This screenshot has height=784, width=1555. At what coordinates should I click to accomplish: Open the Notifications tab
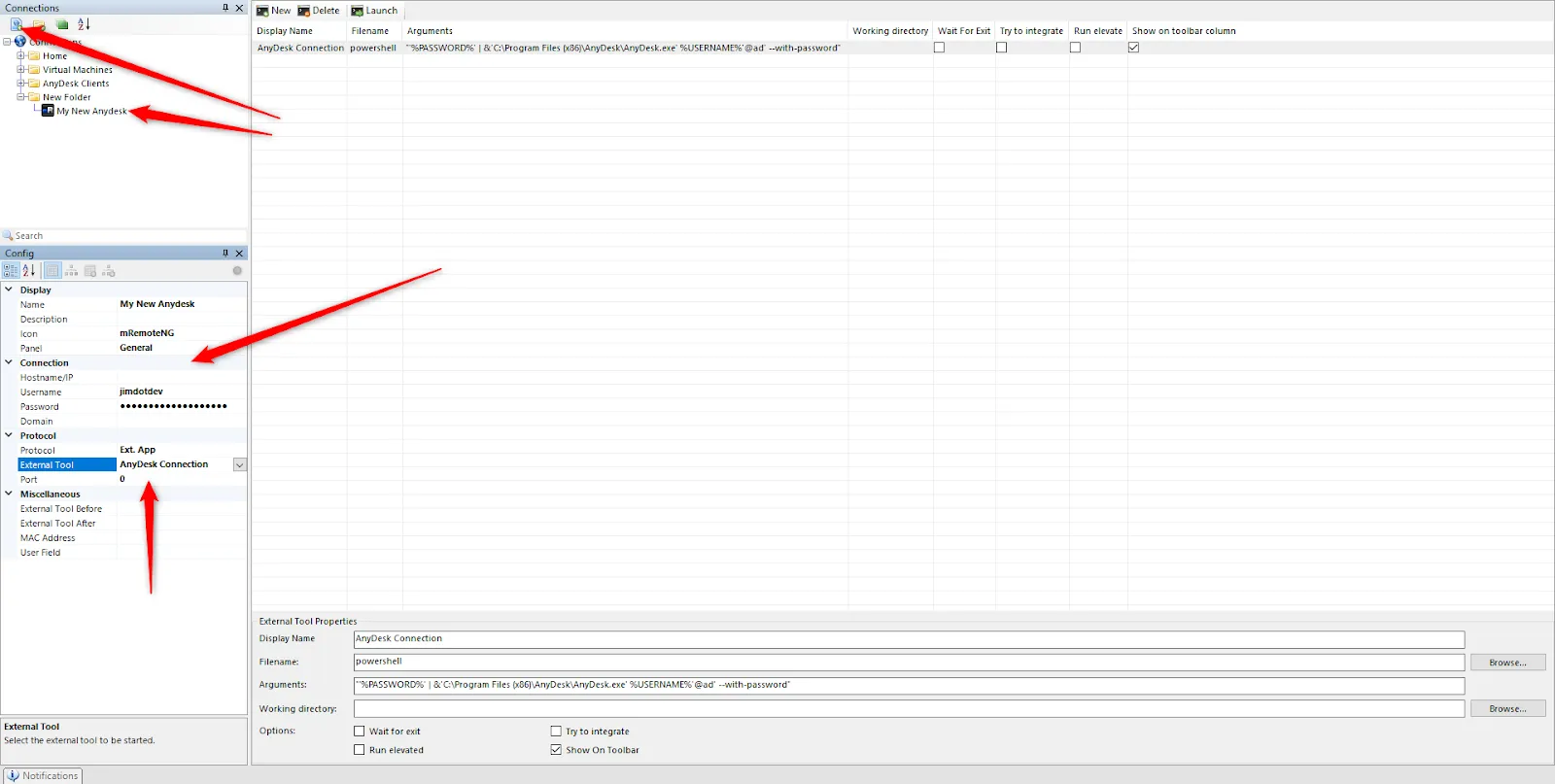point(43,775)
